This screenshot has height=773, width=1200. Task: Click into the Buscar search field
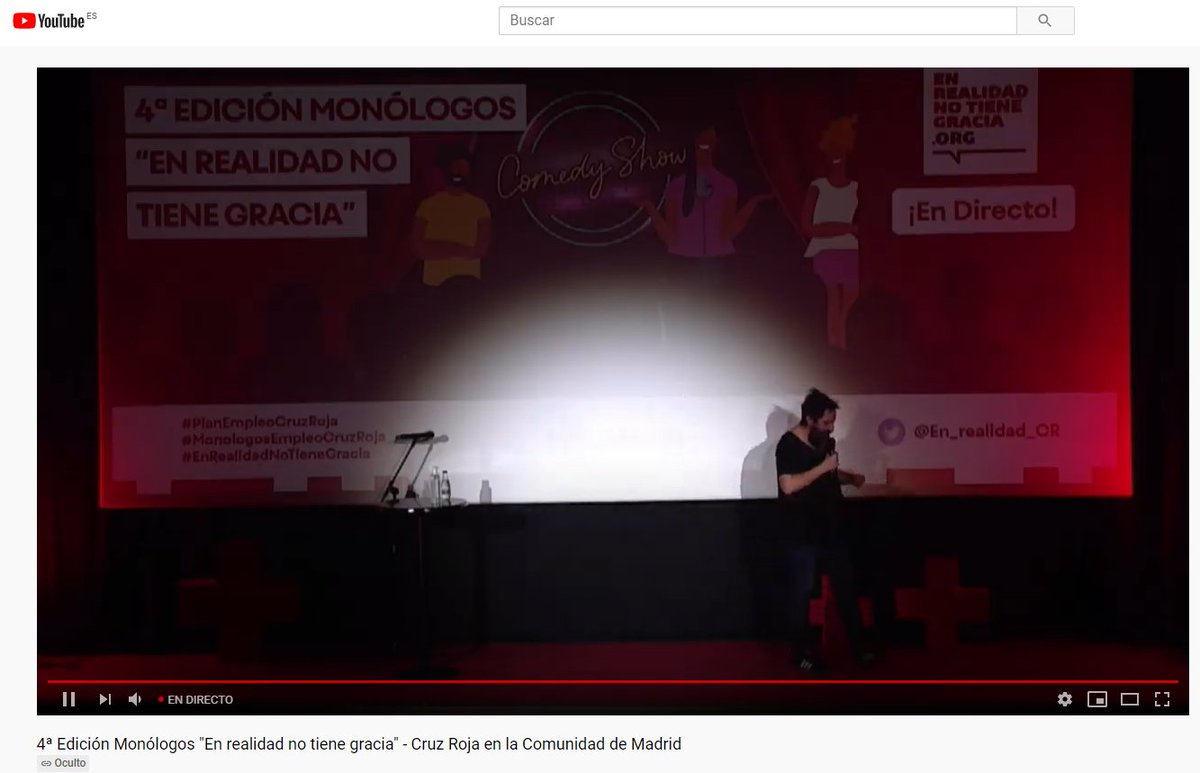point(758,20)
